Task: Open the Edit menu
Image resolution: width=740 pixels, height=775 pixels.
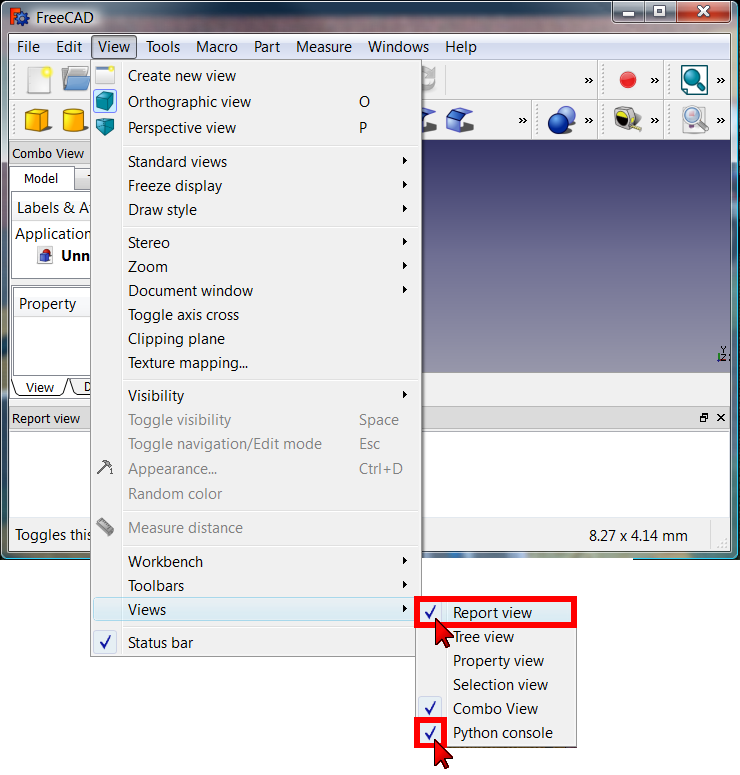Action: [x=69, y=47]
